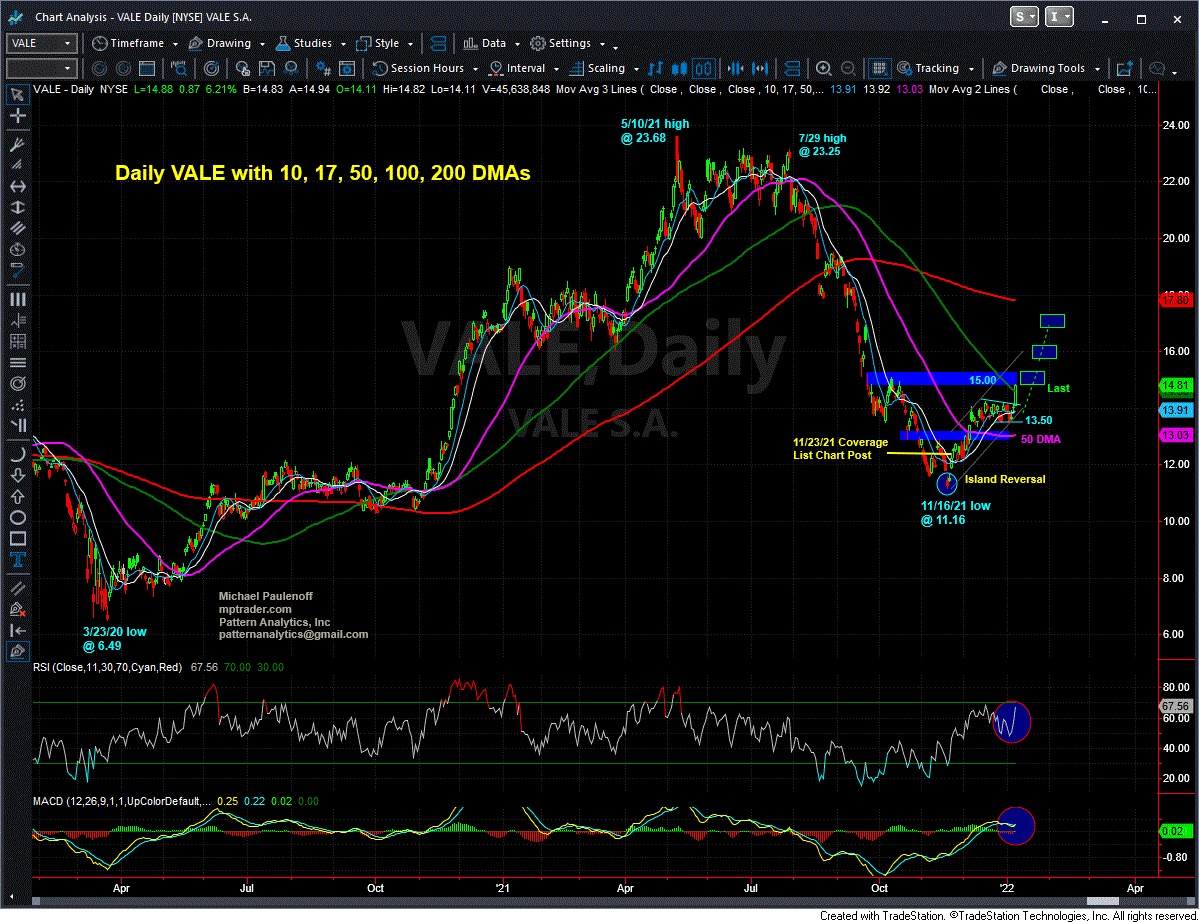
Task: Select the arc drawing tool
Action: click(17, 454)
